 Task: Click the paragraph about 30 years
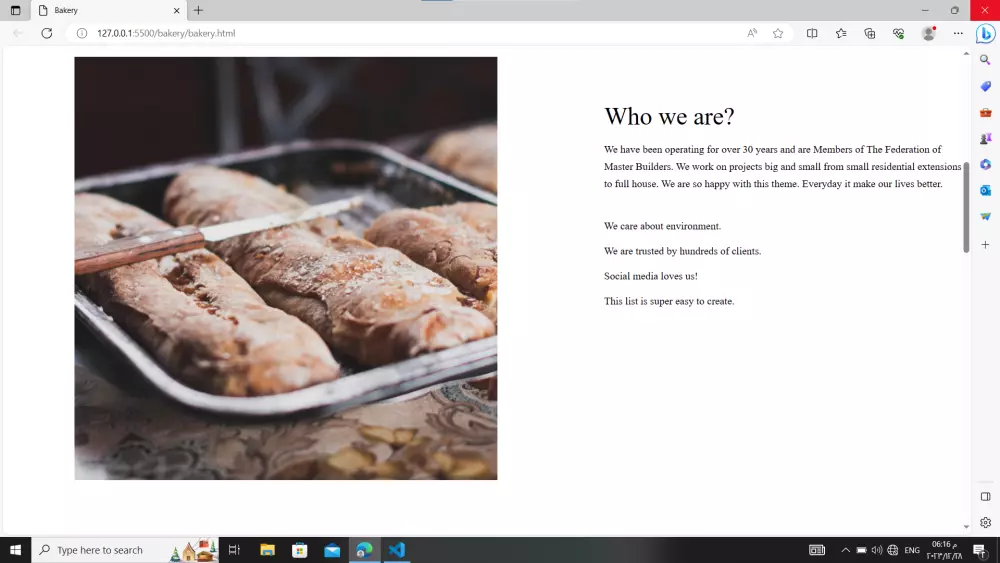pos(783,166)
